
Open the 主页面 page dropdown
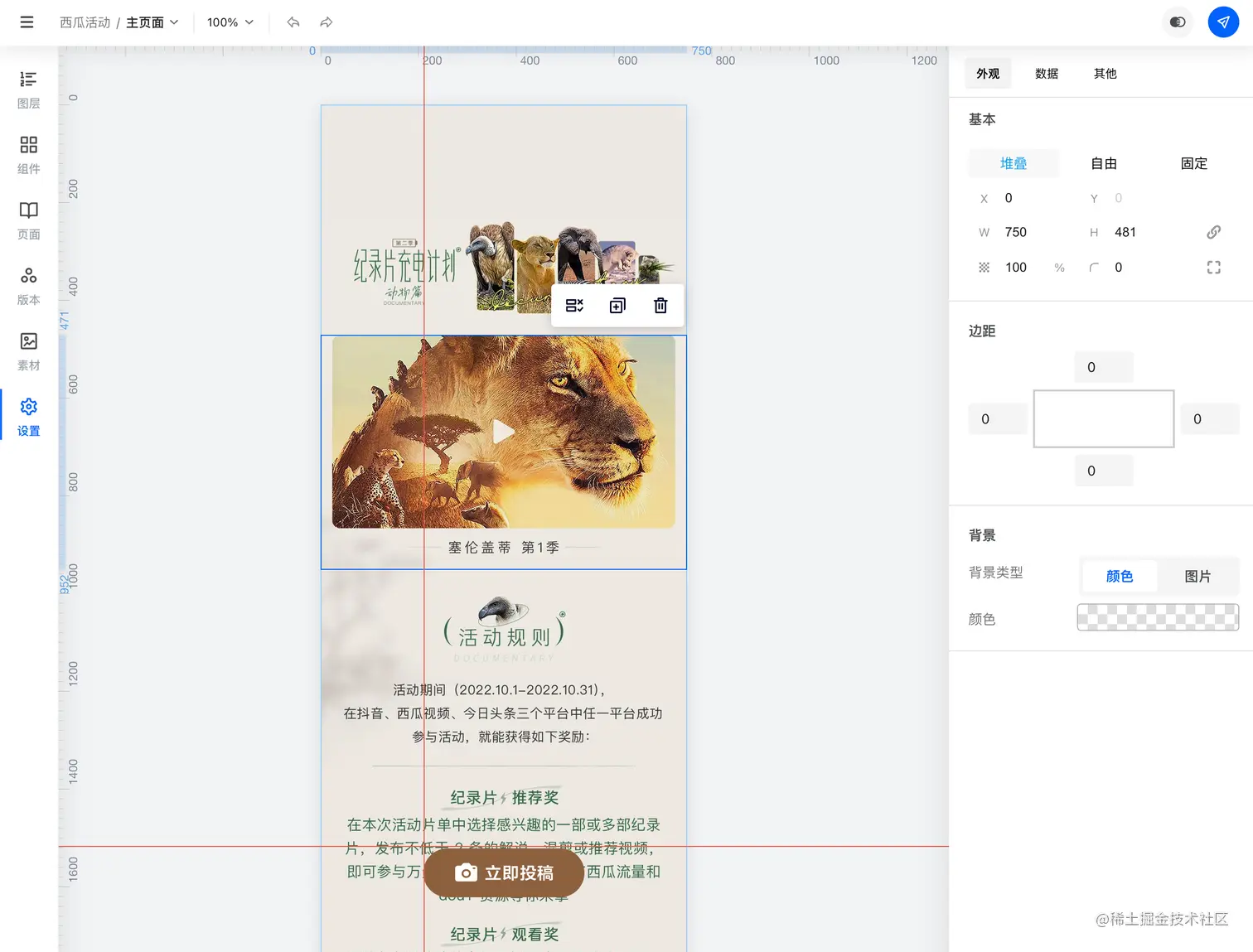[152, 22]
